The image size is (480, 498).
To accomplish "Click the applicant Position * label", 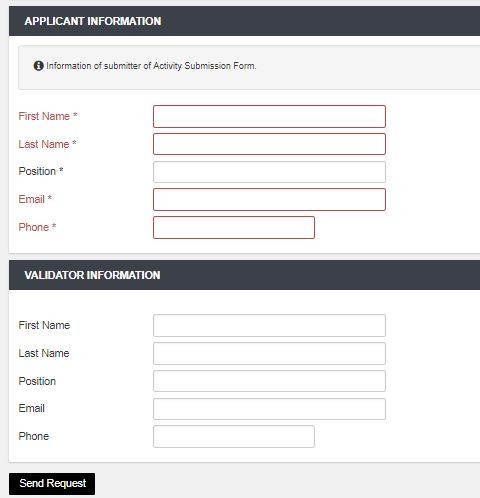I will [x=41, y=171].
